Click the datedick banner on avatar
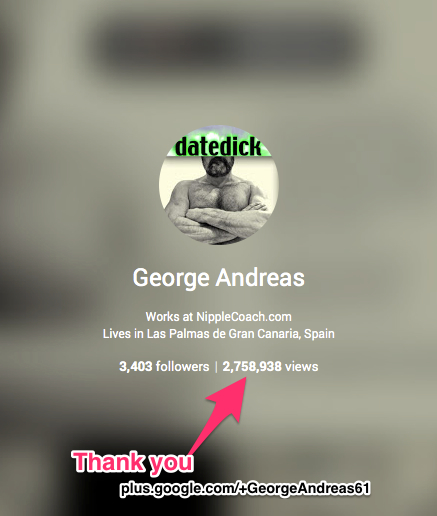 pos(218,146)
